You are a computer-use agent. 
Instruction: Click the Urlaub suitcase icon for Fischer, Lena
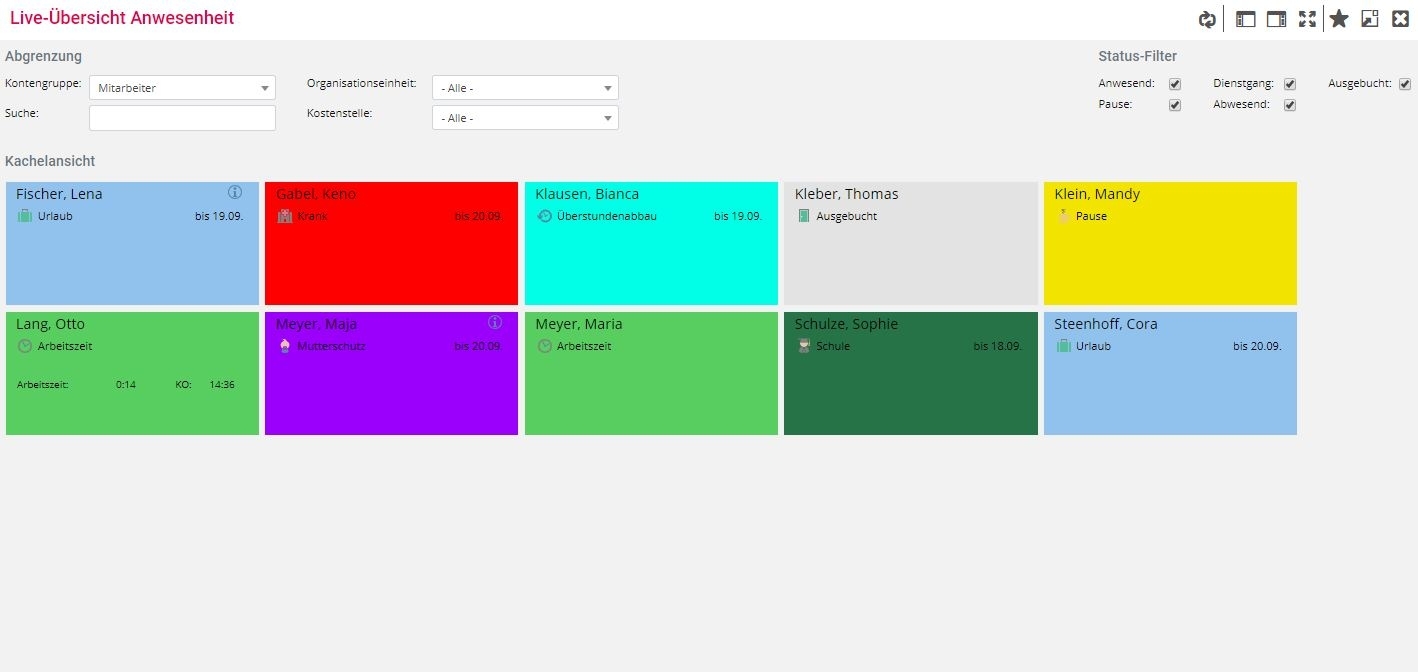(x=25, y=216)
